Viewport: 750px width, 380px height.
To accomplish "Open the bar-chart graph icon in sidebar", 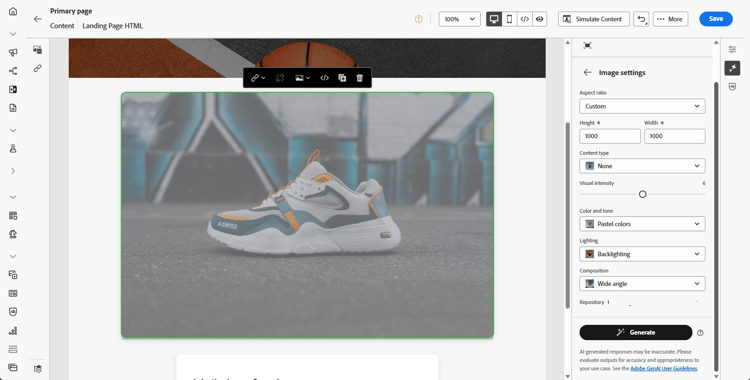I will point(13,331).
